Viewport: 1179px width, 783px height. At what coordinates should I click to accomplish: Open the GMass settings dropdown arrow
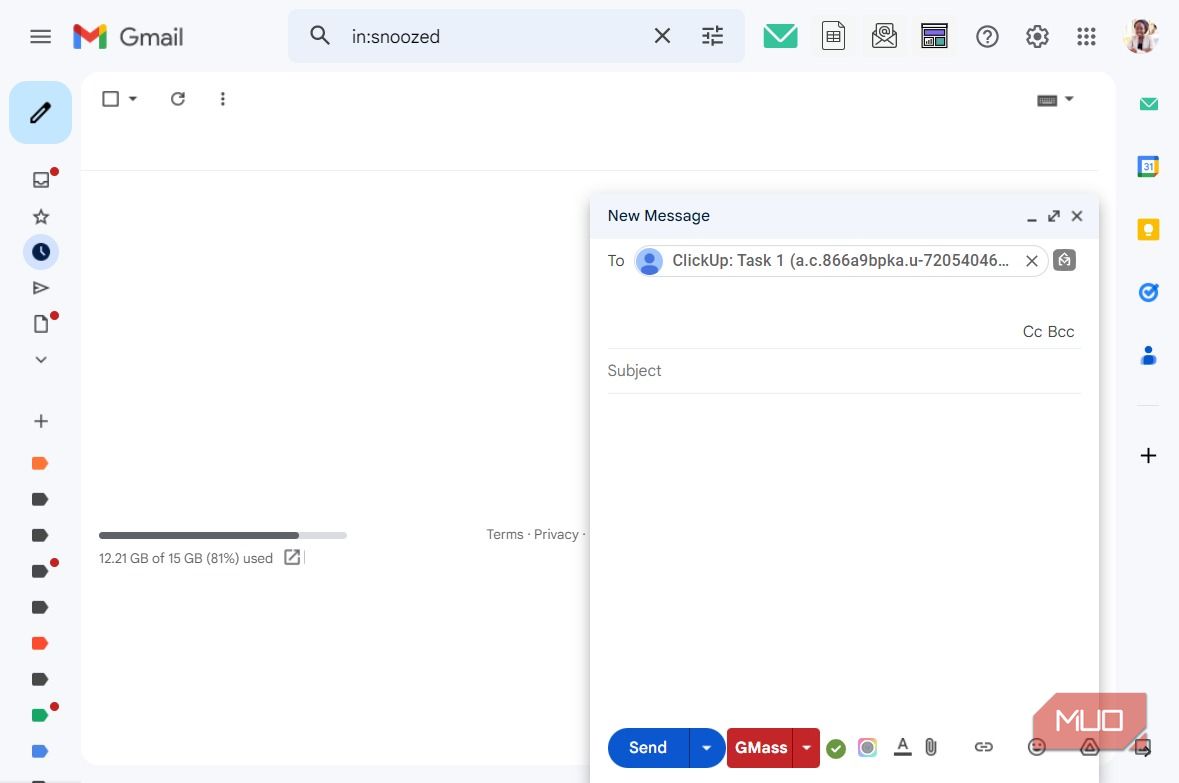pyautogui.click(x=806, y=748)
